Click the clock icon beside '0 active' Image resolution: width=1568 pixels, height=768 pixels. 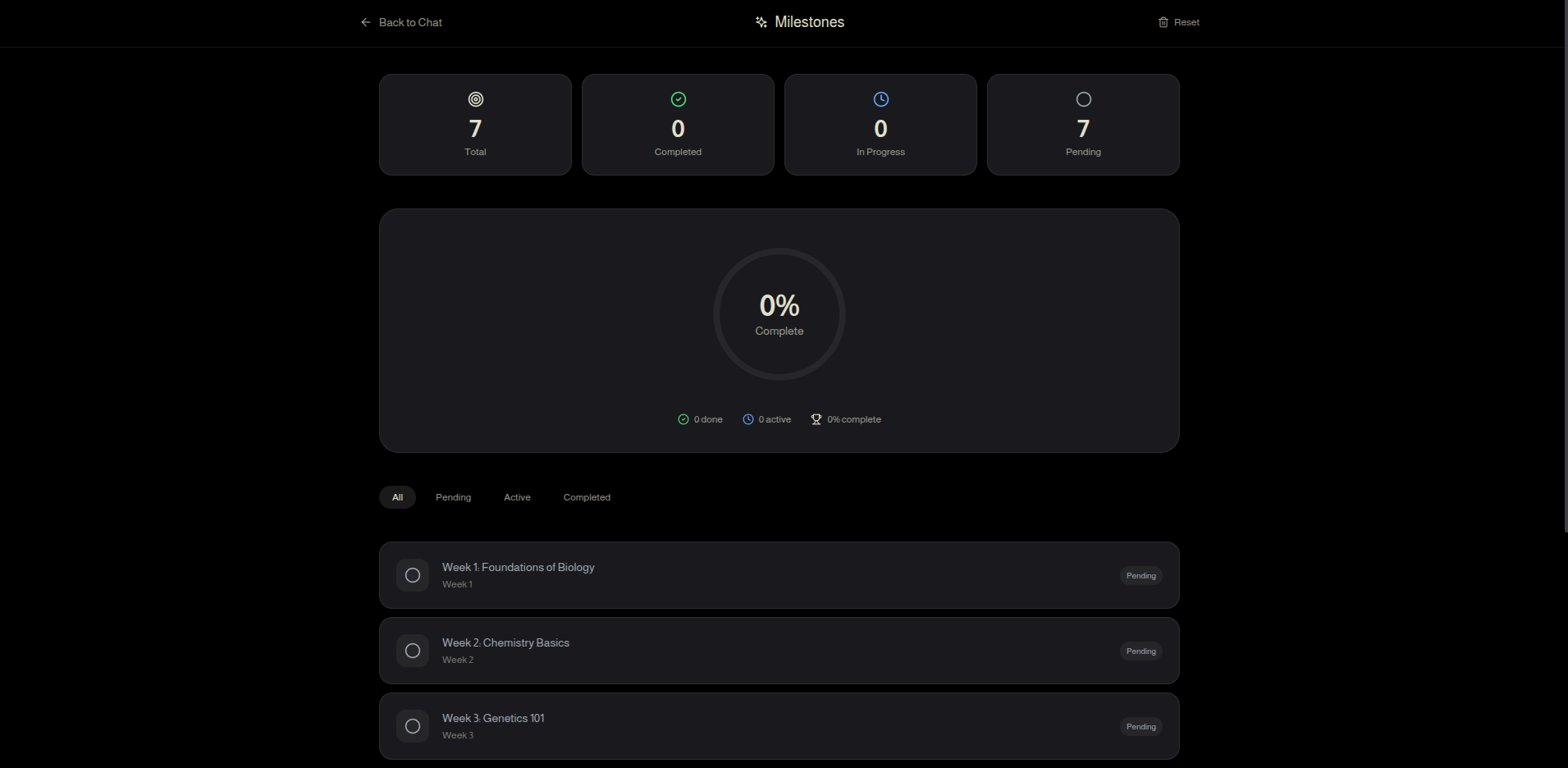pyautogui.click(x=748, y=419)
